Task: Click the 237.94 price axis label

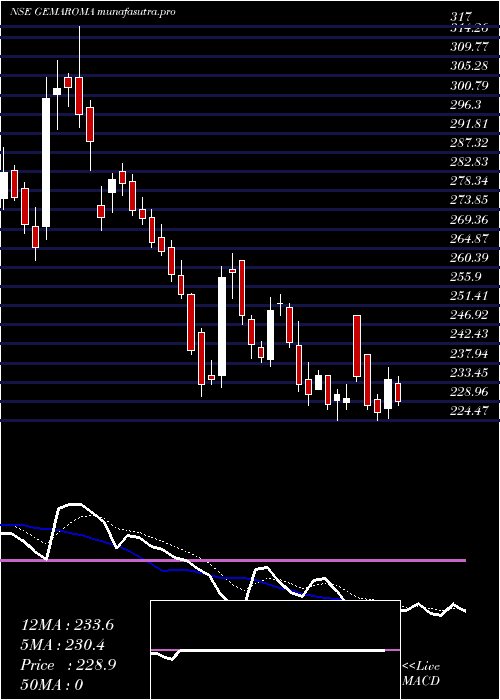Action: click(469, 353)
